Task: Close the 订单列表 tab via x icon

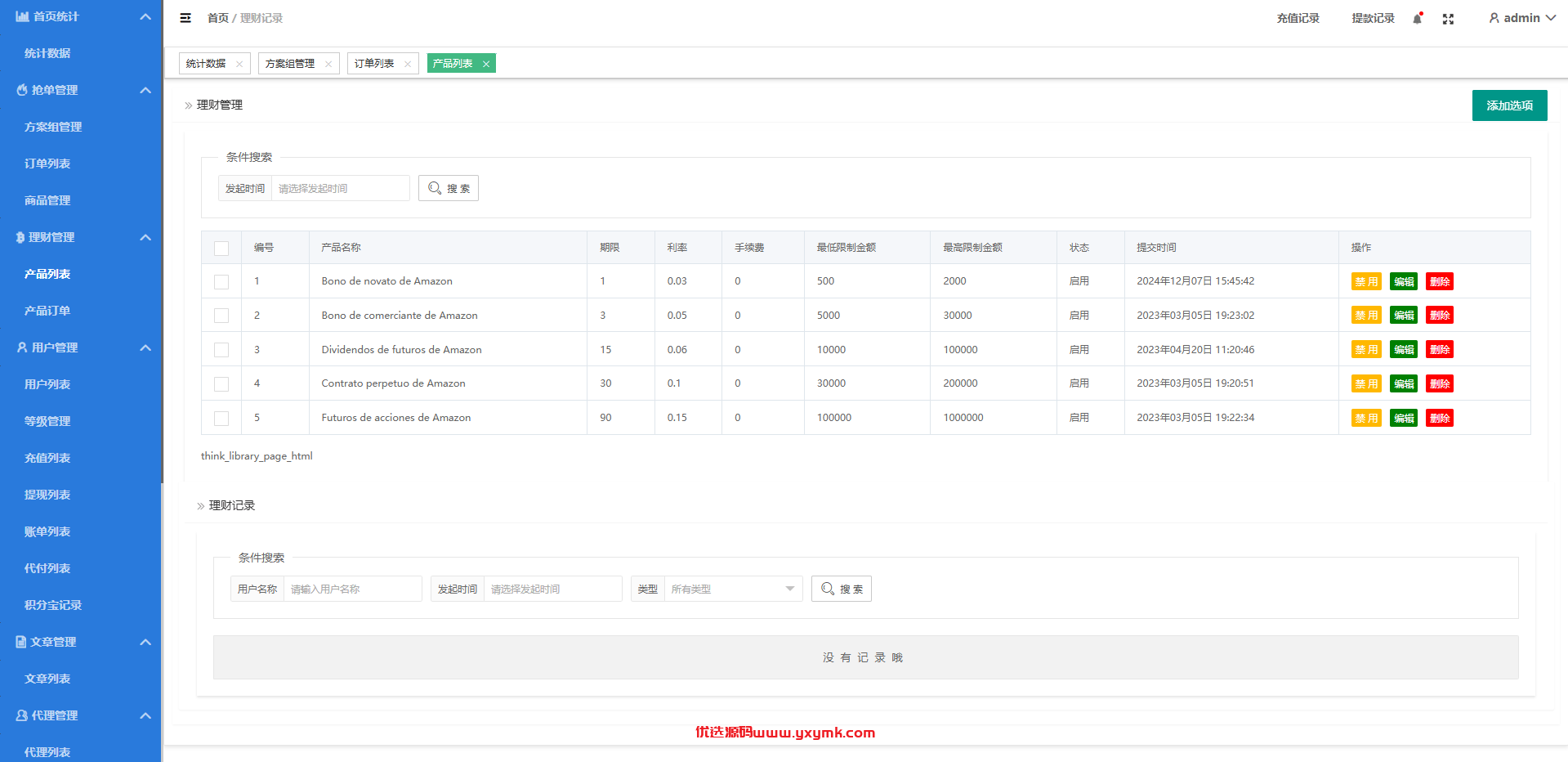Action: [408, 64]
